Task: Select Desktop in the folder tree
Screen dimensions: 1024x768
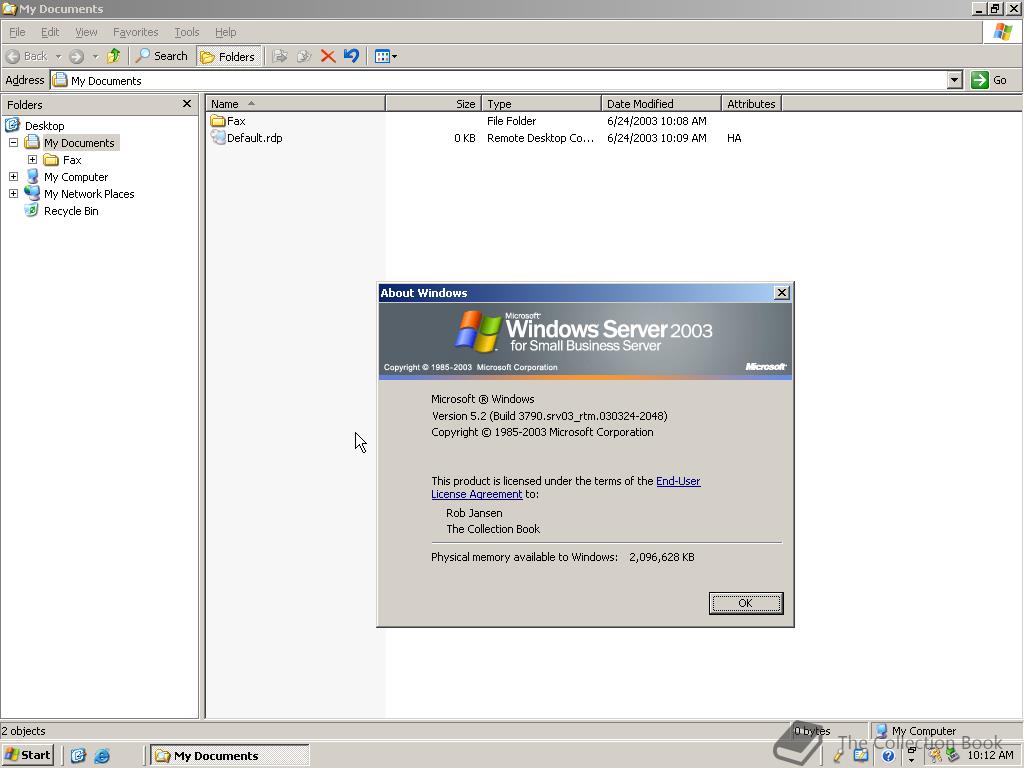Action: point(44,125)
